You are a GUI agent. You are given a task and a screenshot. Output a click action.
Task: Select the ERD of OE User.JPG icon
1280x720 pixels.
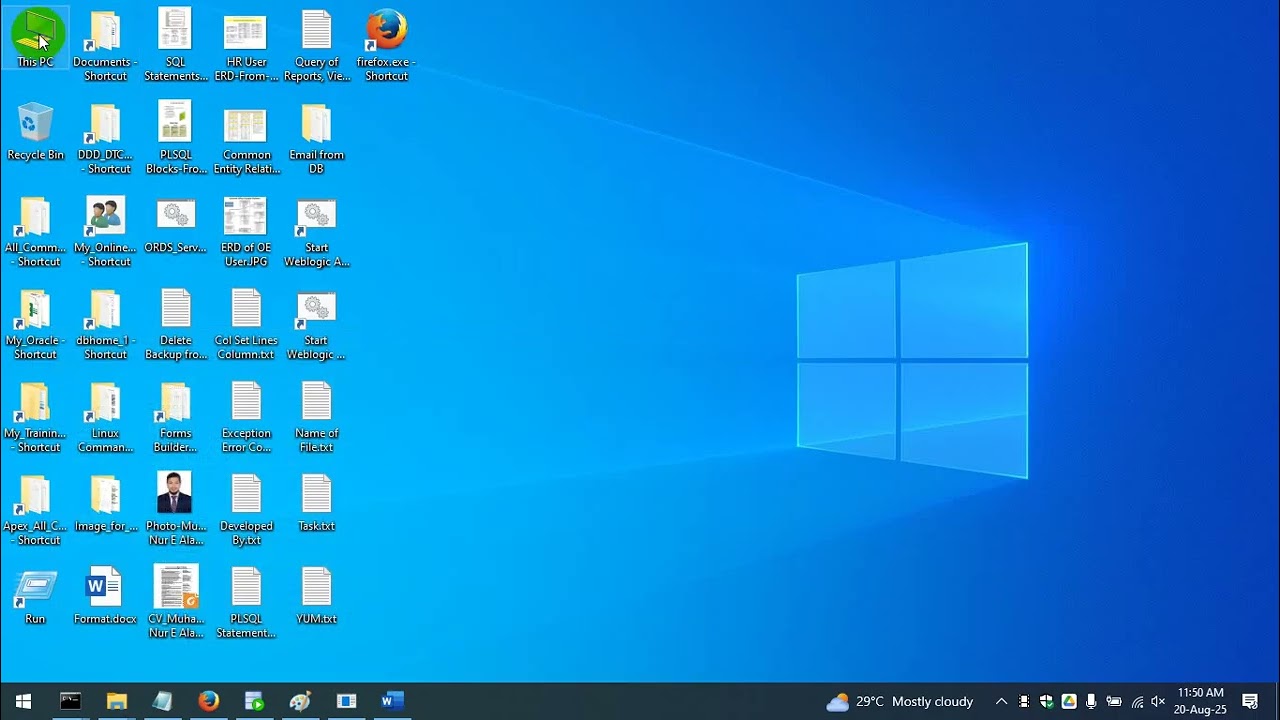246,232
